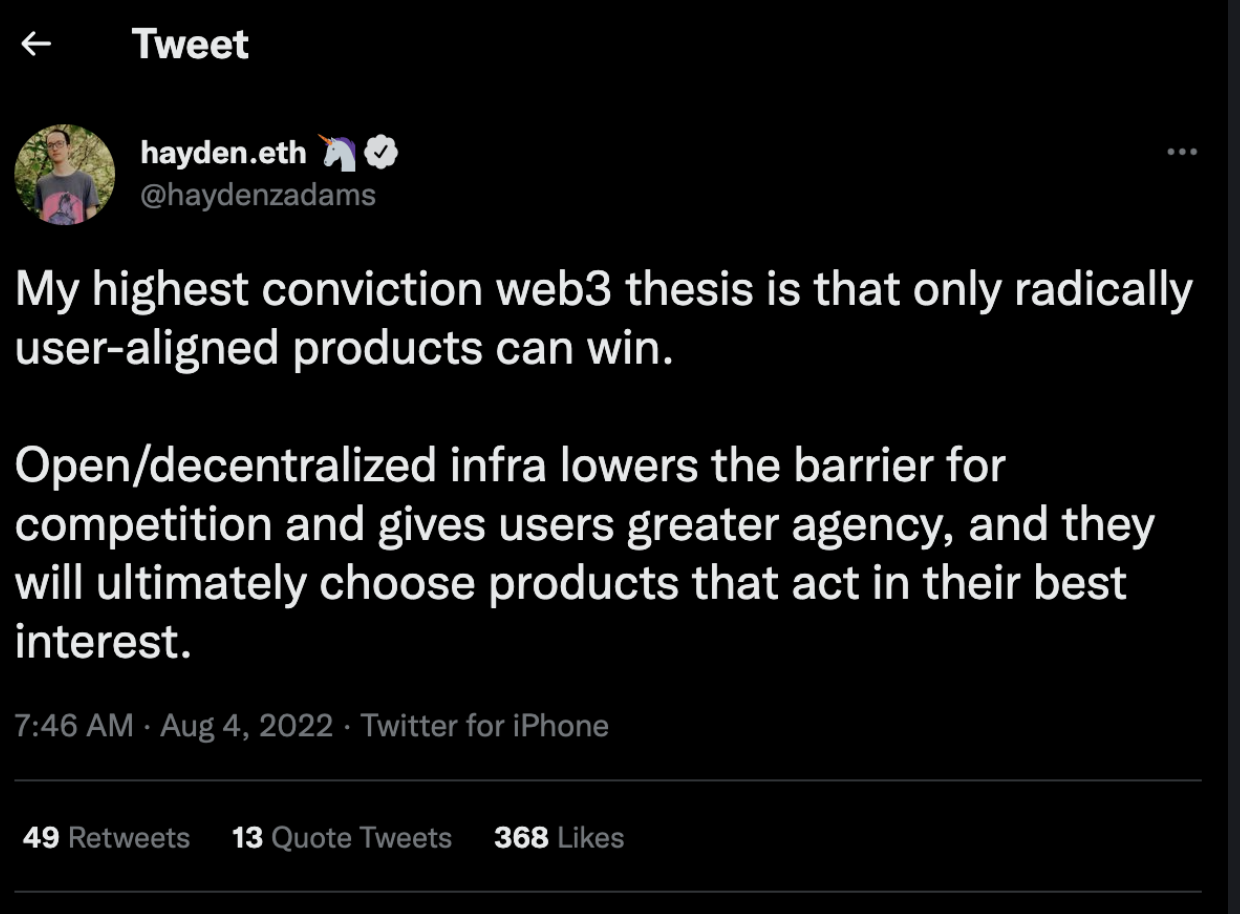Open the @haydenzadams handle link
Screen dimensions: 1240x914
tap(258, 193)
